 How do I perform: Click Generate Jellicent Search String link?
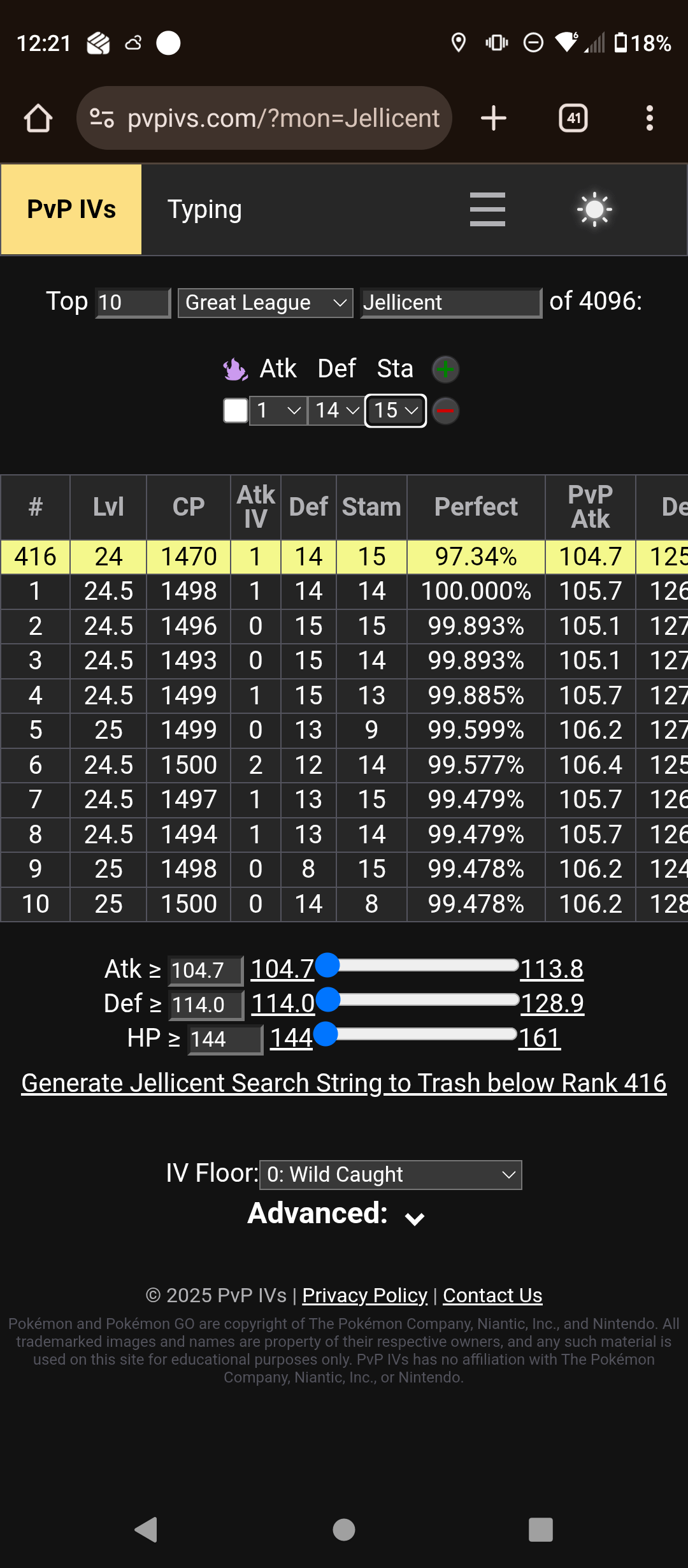point(344,1083)
